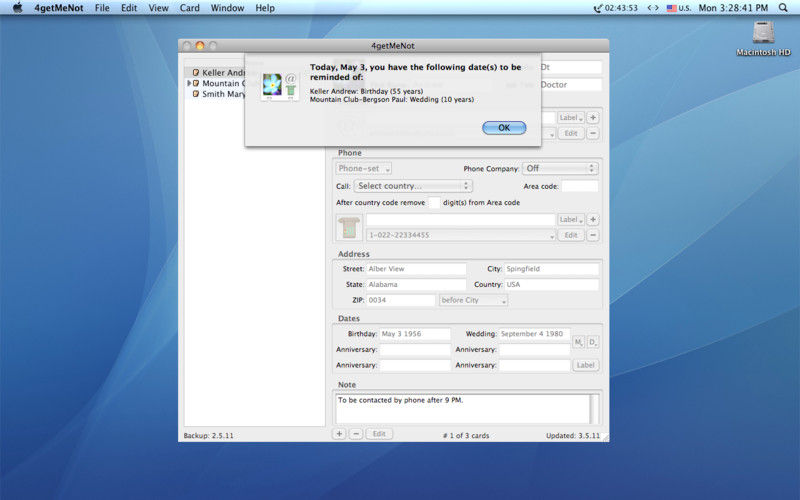The image size is (800, 500).
Task: Open the Edit menu
Action: [129, 8]
